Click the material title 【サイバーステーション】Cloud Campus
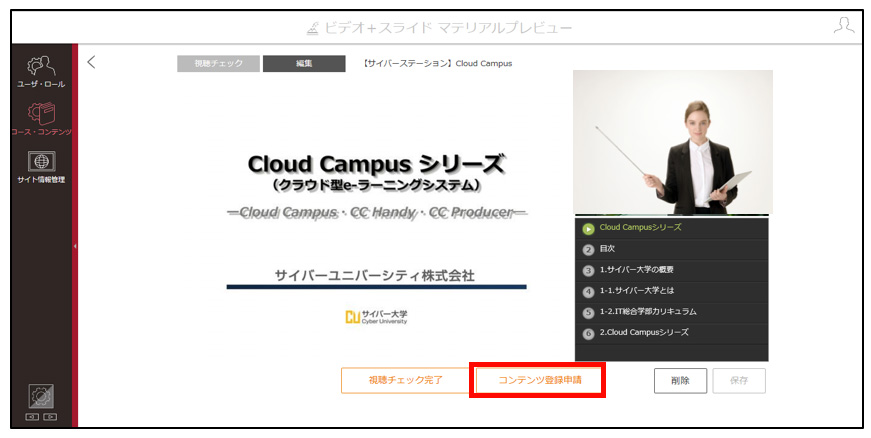The width and height of the screenshot is (871, 438). (436, 63)
